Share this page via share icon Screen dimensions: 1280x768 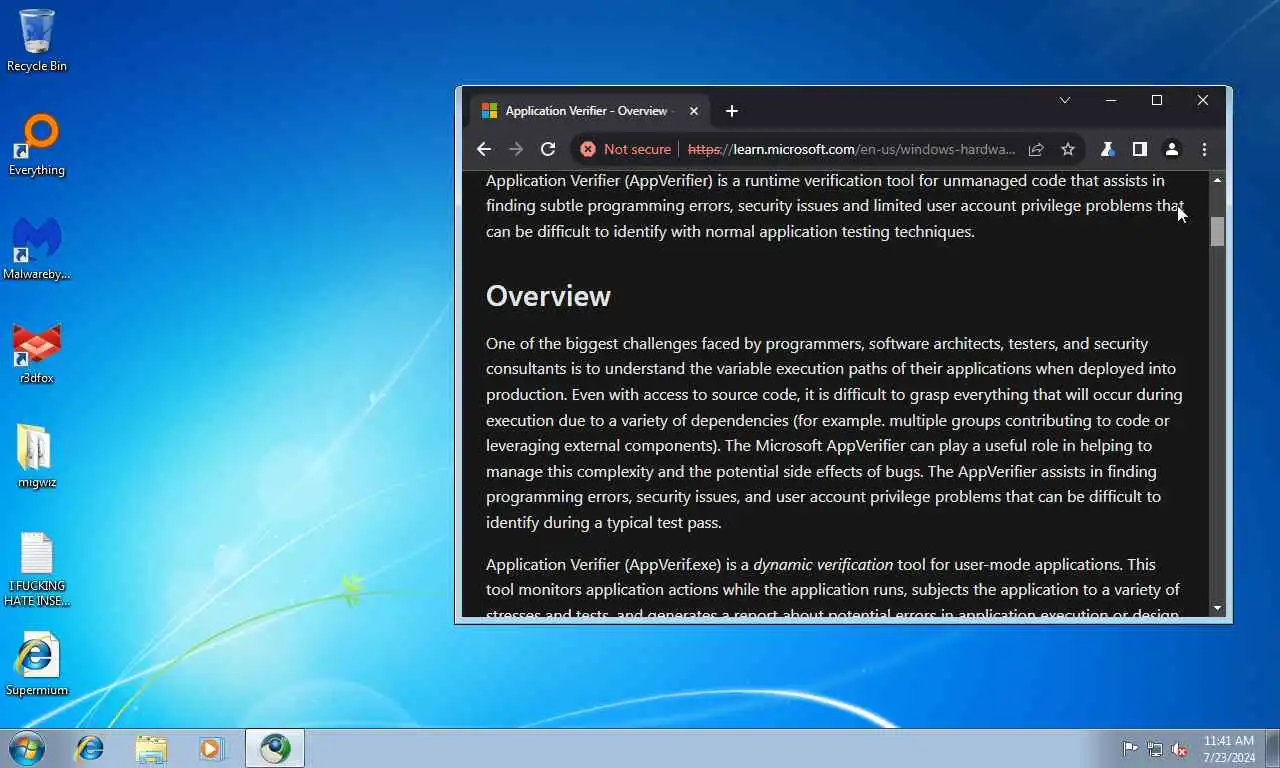[x=1036, y=149]
